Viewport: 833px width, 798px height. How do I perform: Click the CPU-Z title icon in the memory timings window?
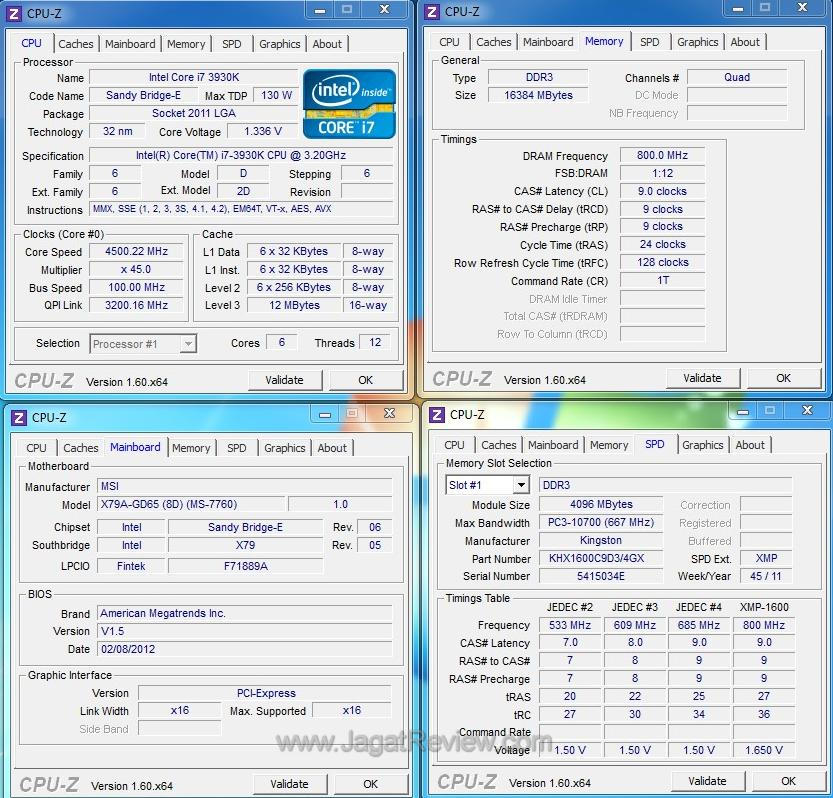pos(432,12)
